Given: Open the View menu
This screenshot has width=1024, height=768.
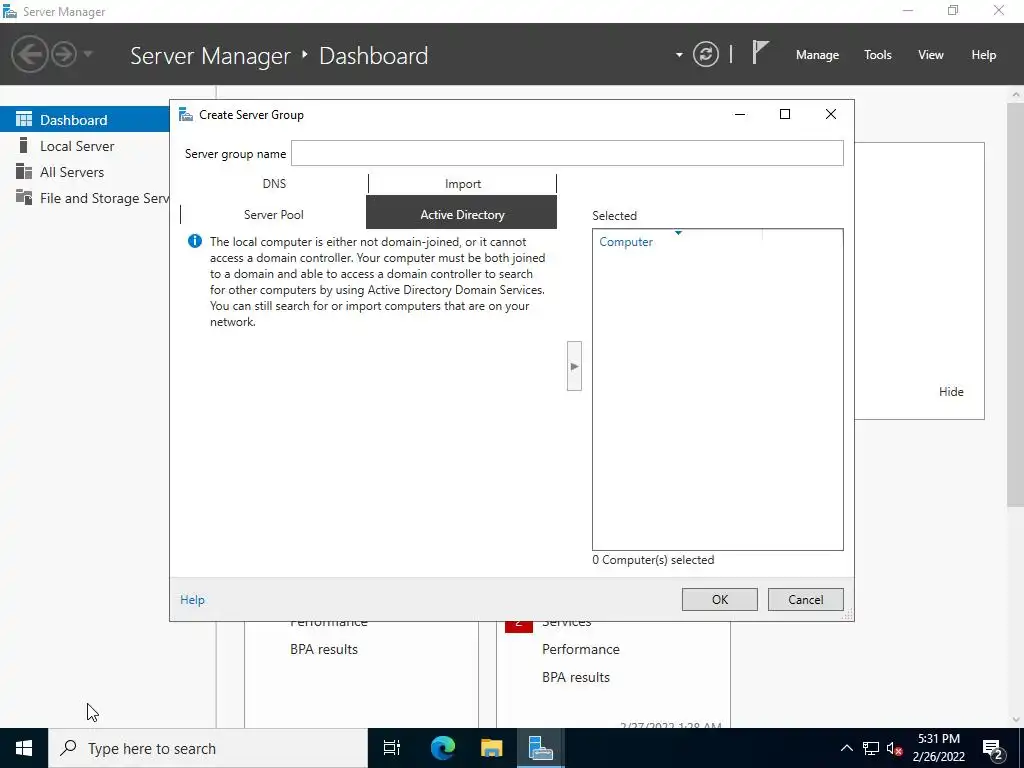Looking at the screenshot, I should [931, 55].
